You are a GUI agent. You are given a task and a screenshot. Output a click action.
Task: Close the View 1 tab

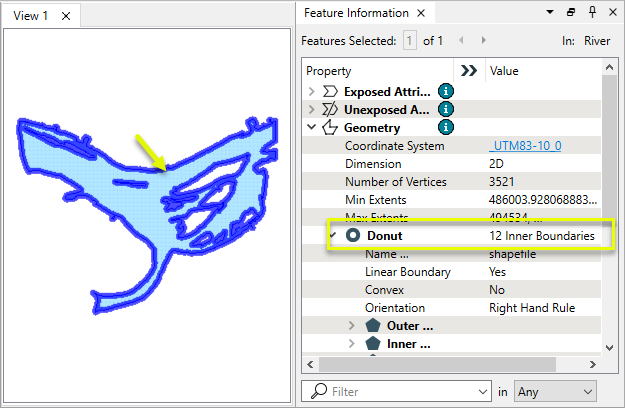coord(63,17)
